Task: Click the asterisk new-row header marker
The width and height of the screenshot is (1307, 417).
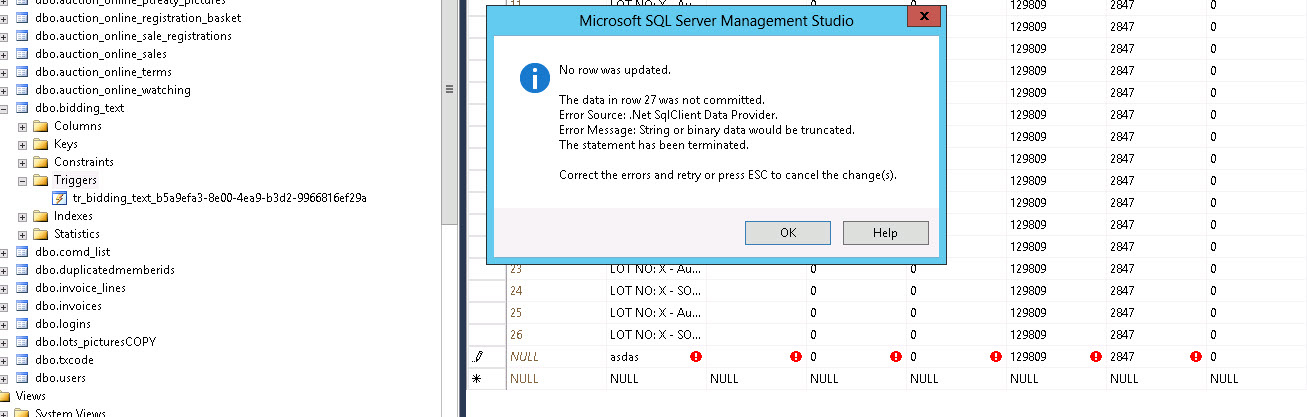Action: coord(477,379)
